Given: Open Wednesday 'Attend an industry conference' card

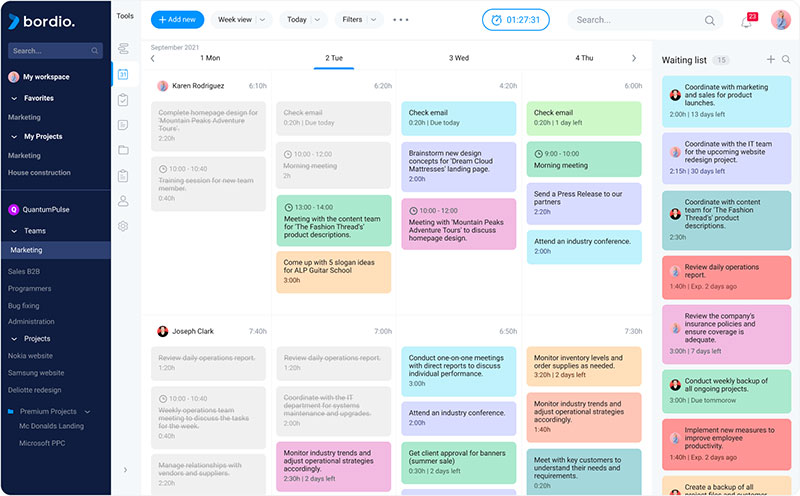Looking at the screenshot, I should (x=459, y=418).
